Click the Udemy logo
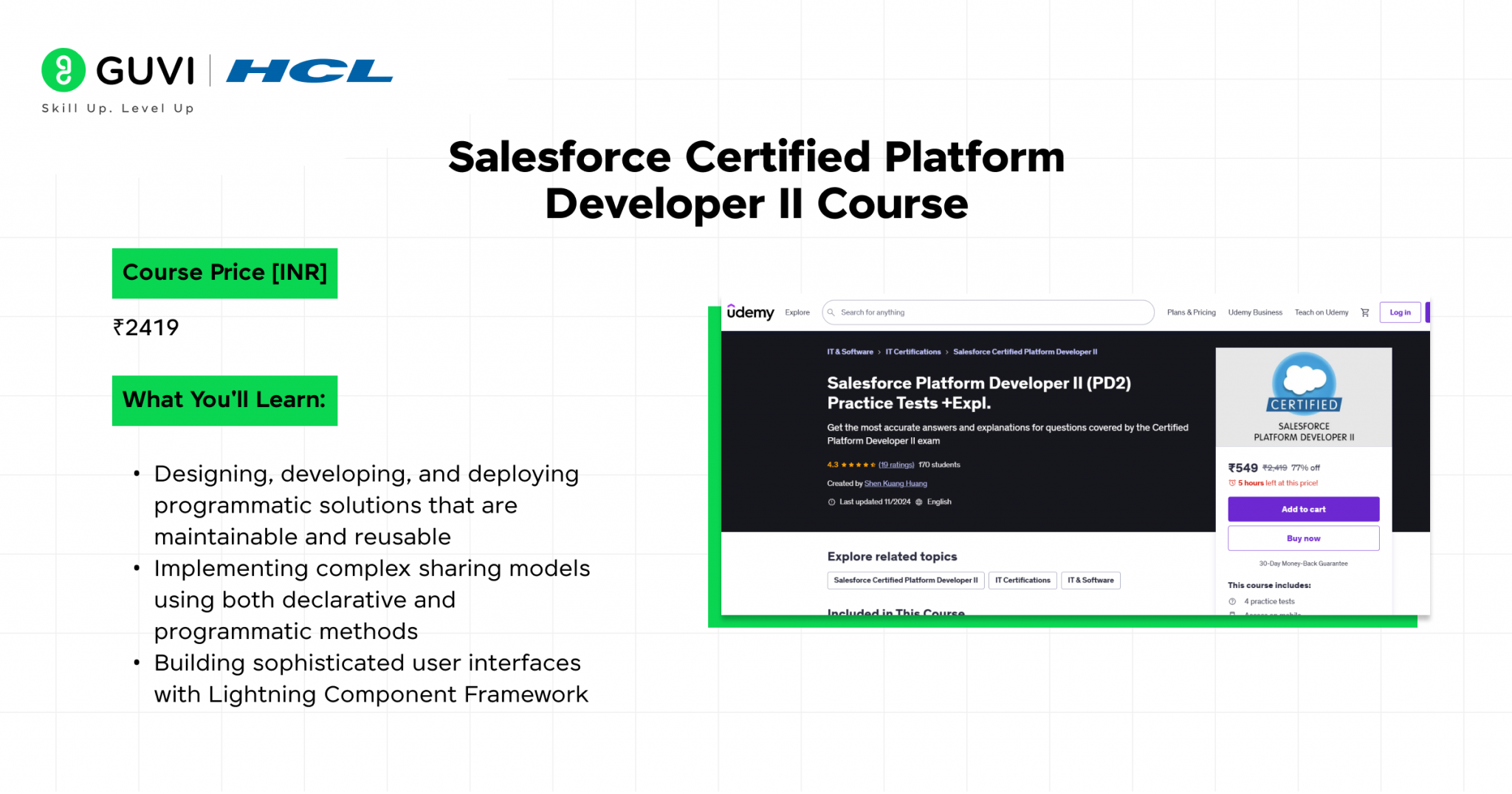The image size is (1512, 794). 750,312
